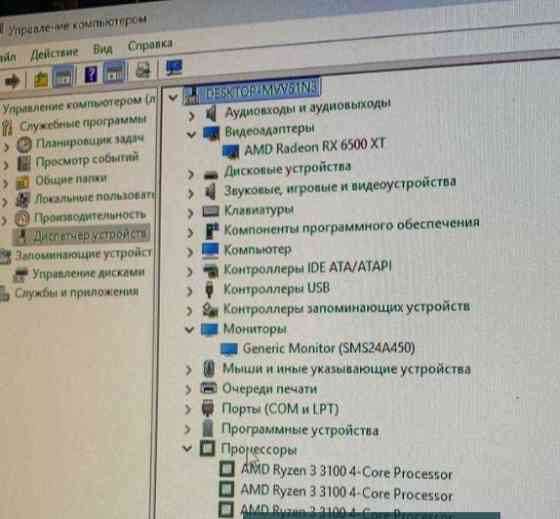Click the Дисковые устройства drive icon
Viewport: 560px width, 519px height.
pos(210,175)
